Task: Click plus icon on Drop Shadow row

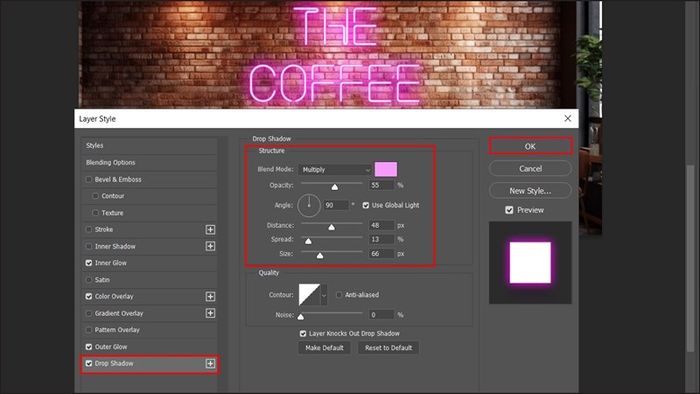Action: 210,364
